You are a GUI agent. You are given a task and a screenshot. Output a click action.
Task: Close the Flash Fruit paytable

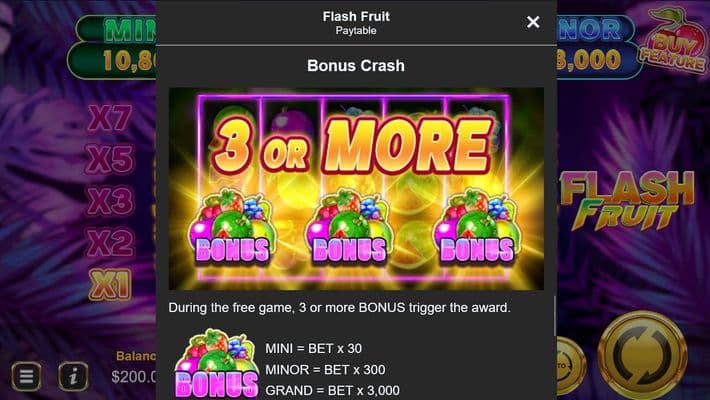click(x=533, y=22)
